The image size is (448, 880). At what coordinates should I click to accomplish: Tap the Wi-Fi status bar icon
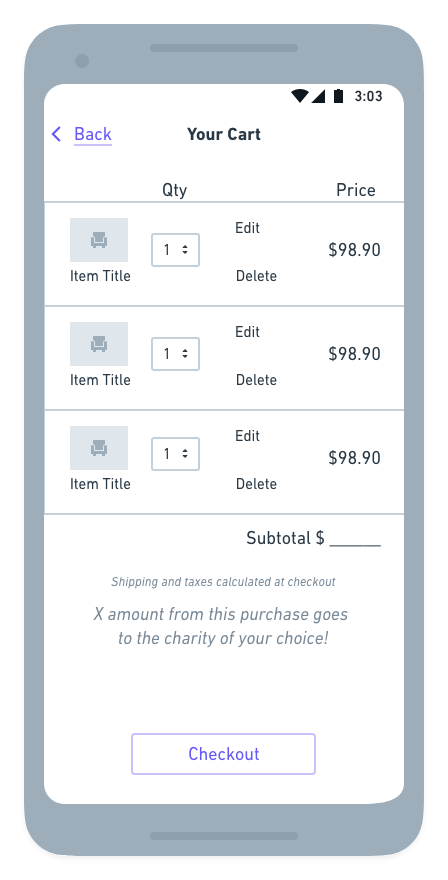click(x=300, y=97)
